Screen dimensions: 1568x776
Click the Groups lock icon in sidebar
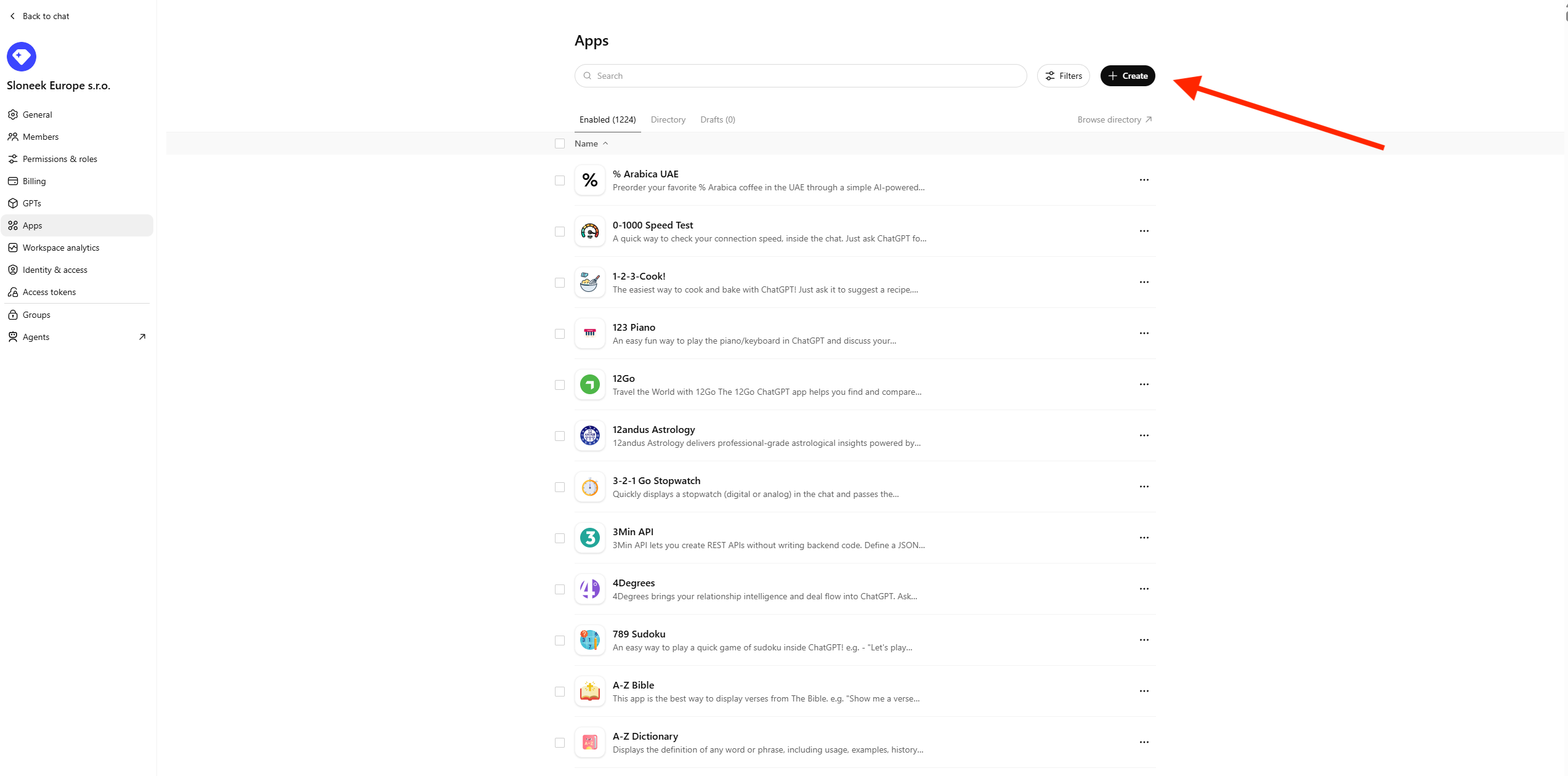[x=13, y=315]
